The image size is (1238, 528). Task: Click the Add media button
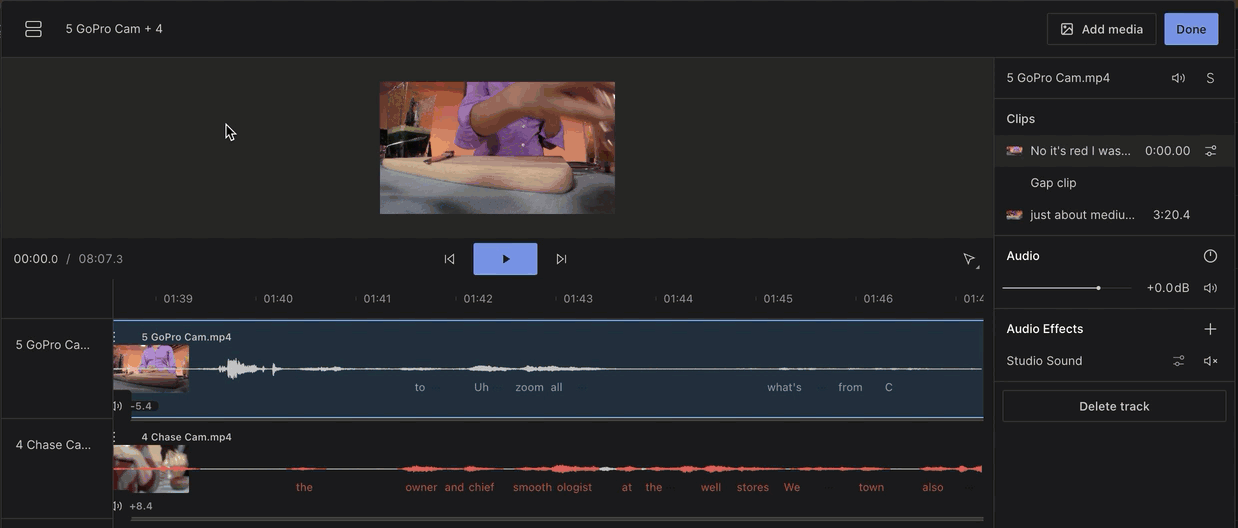coord(1101,29)
